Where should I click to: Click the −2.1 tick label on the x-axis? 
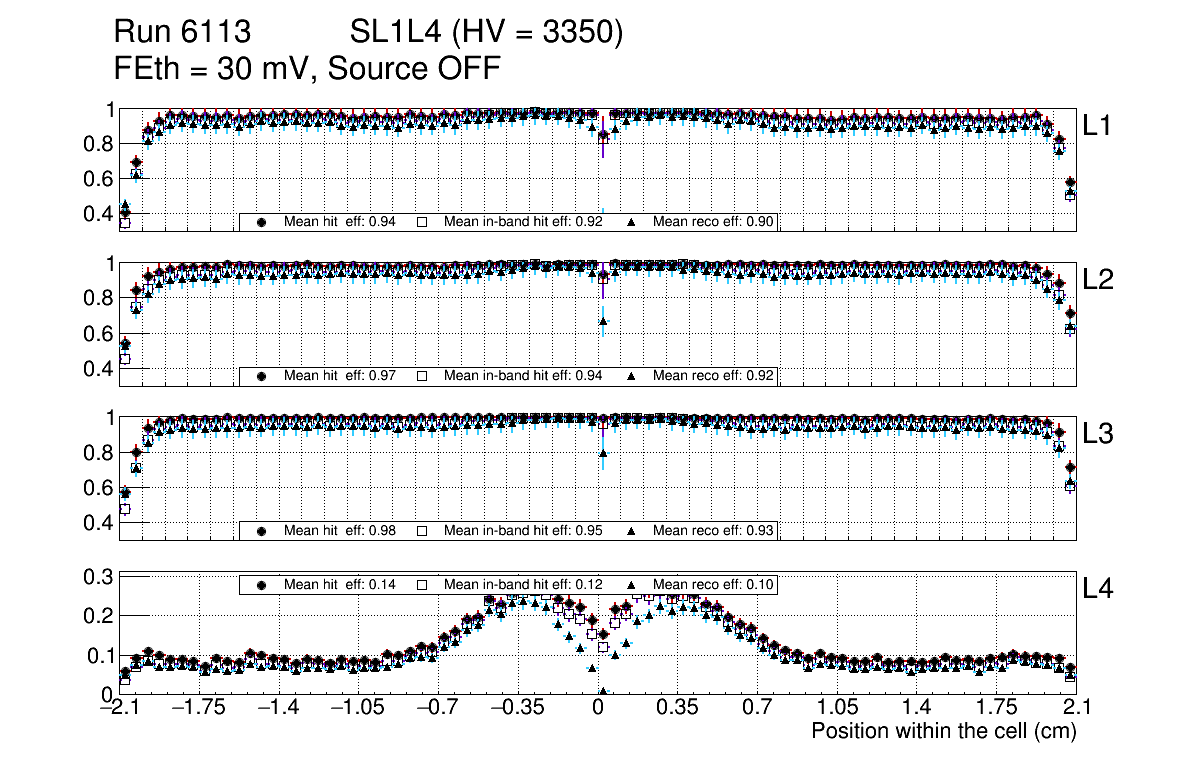tap(120, 708)
